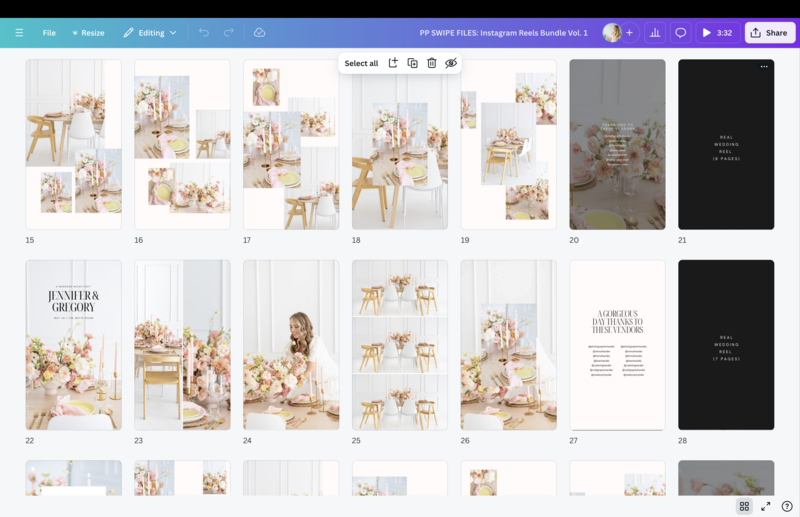Click Select all pages
The image size is (800, 517).
pos(361,63)
